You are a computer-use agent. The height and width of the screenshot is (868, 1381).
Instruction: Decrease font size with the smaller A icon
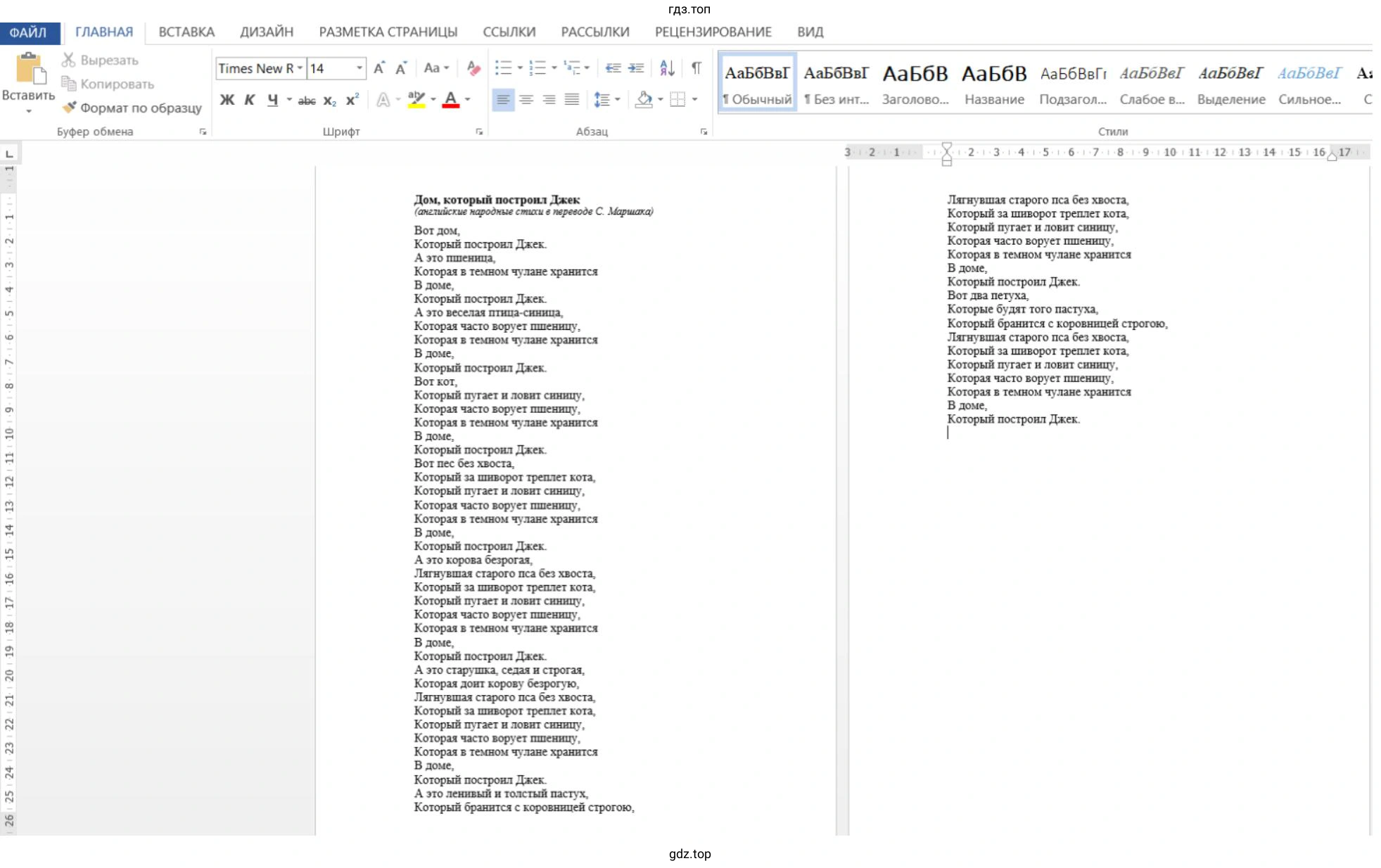click(401, 68)
